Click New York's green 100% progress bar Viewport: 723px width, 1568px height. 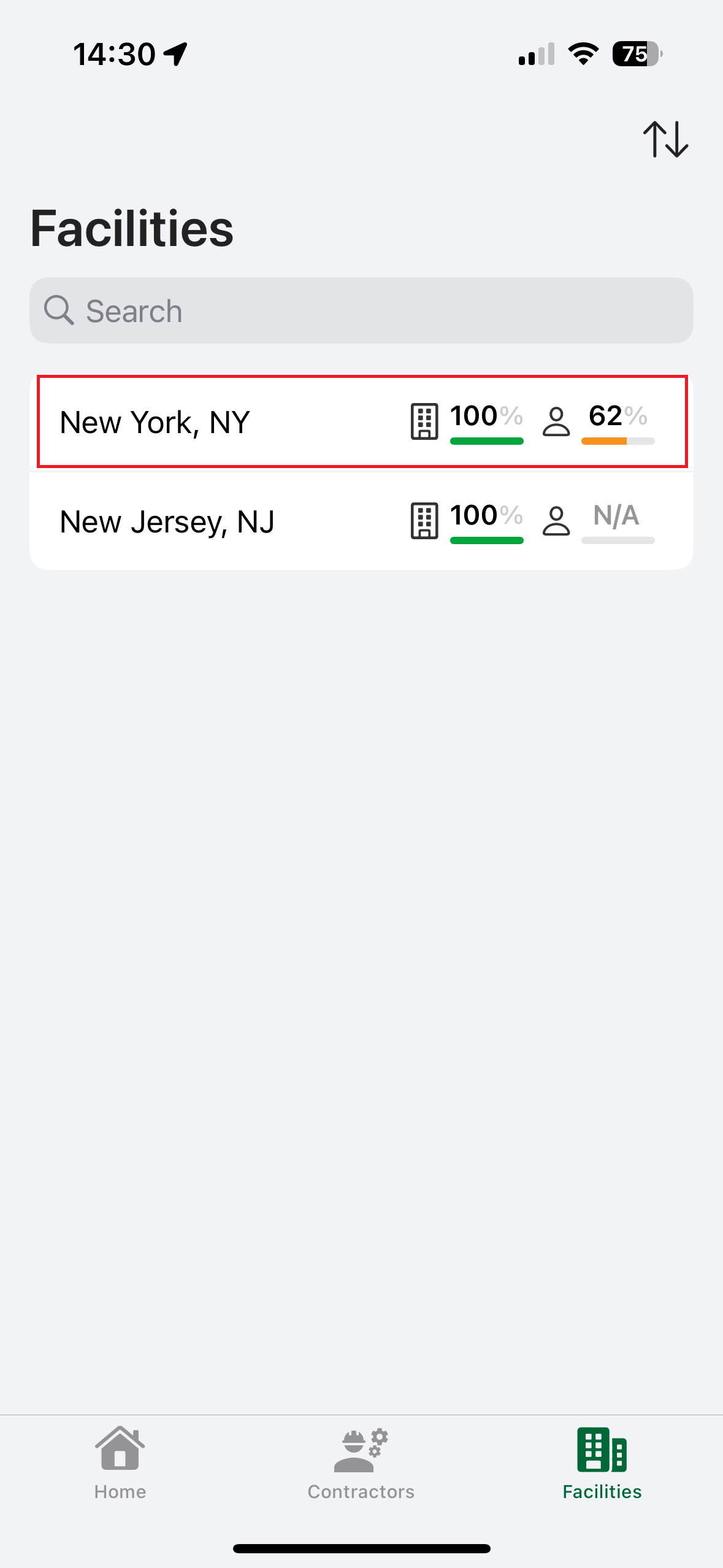[486, 441]
